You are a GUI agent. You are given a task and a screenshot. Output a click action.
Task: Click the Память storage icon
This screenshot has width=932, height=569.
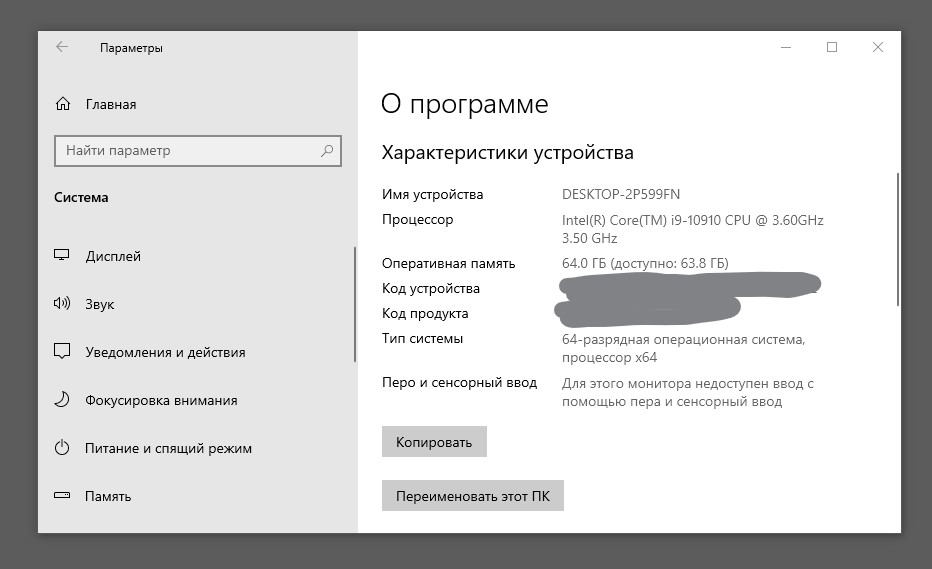62,496
